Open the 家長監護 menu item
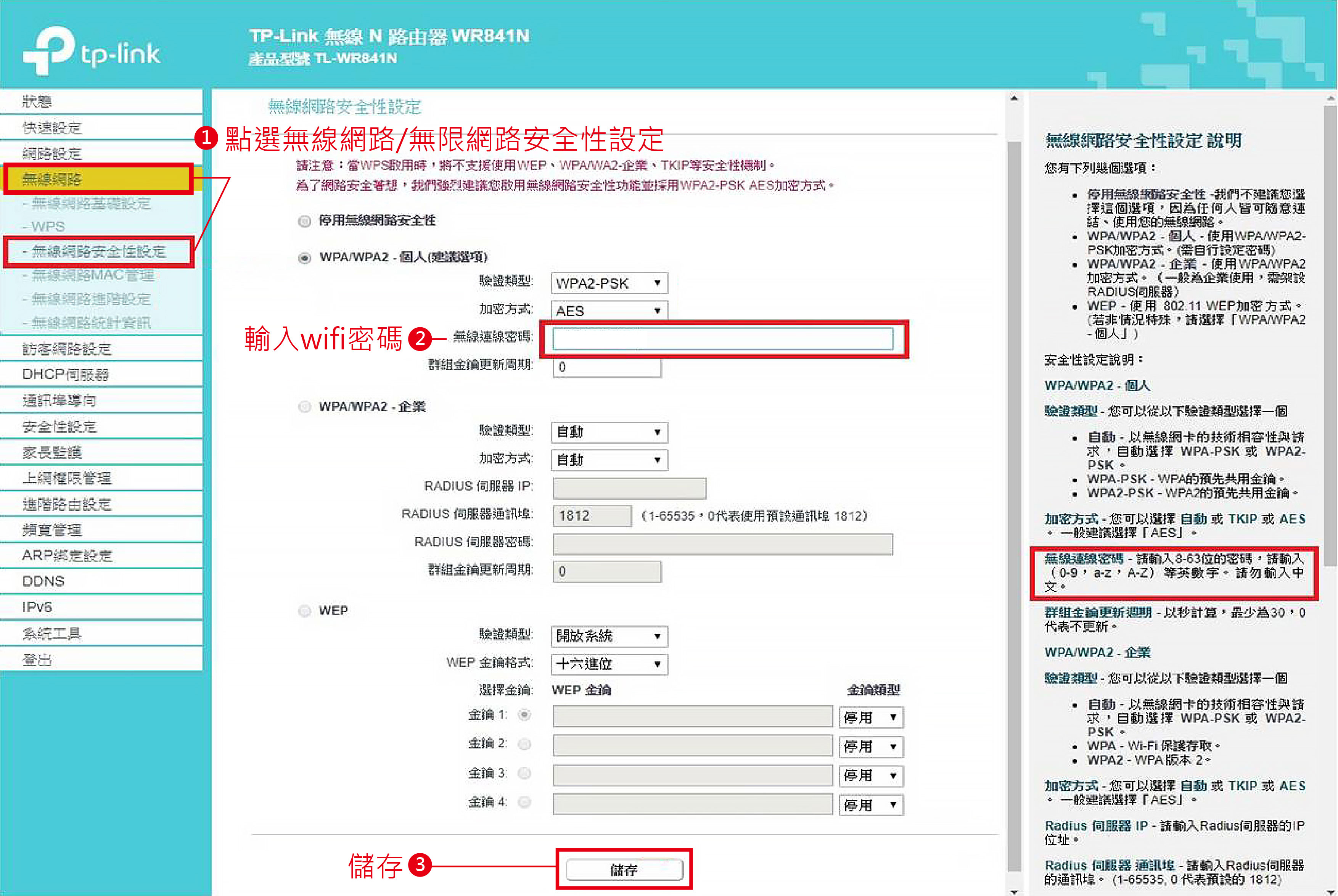1338x896 pixels. click(101, 452)
